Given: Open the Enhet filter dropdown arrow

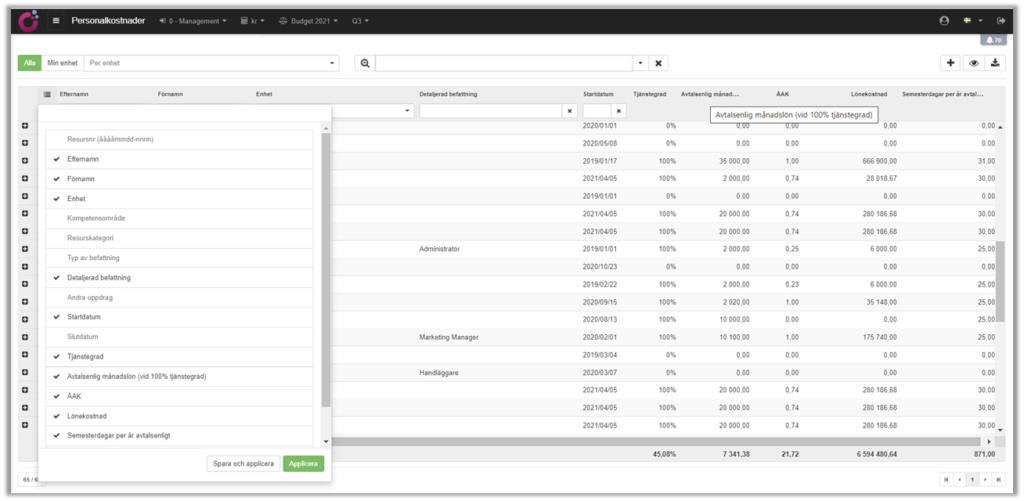Looking at the screenshot, I should coord(409,111).
